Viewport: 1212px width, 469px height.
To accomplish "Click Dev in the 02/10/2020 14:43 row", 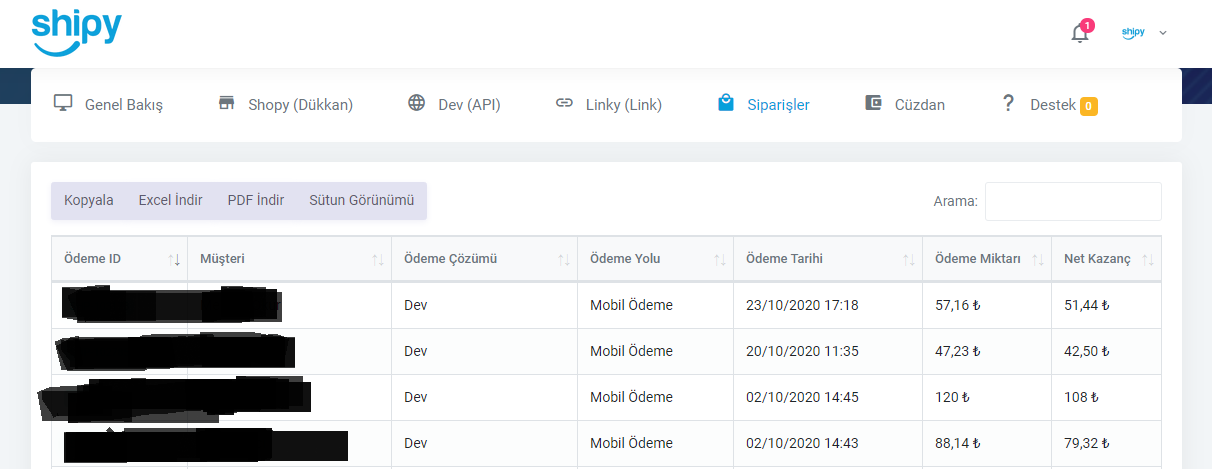I will [415, 443].
